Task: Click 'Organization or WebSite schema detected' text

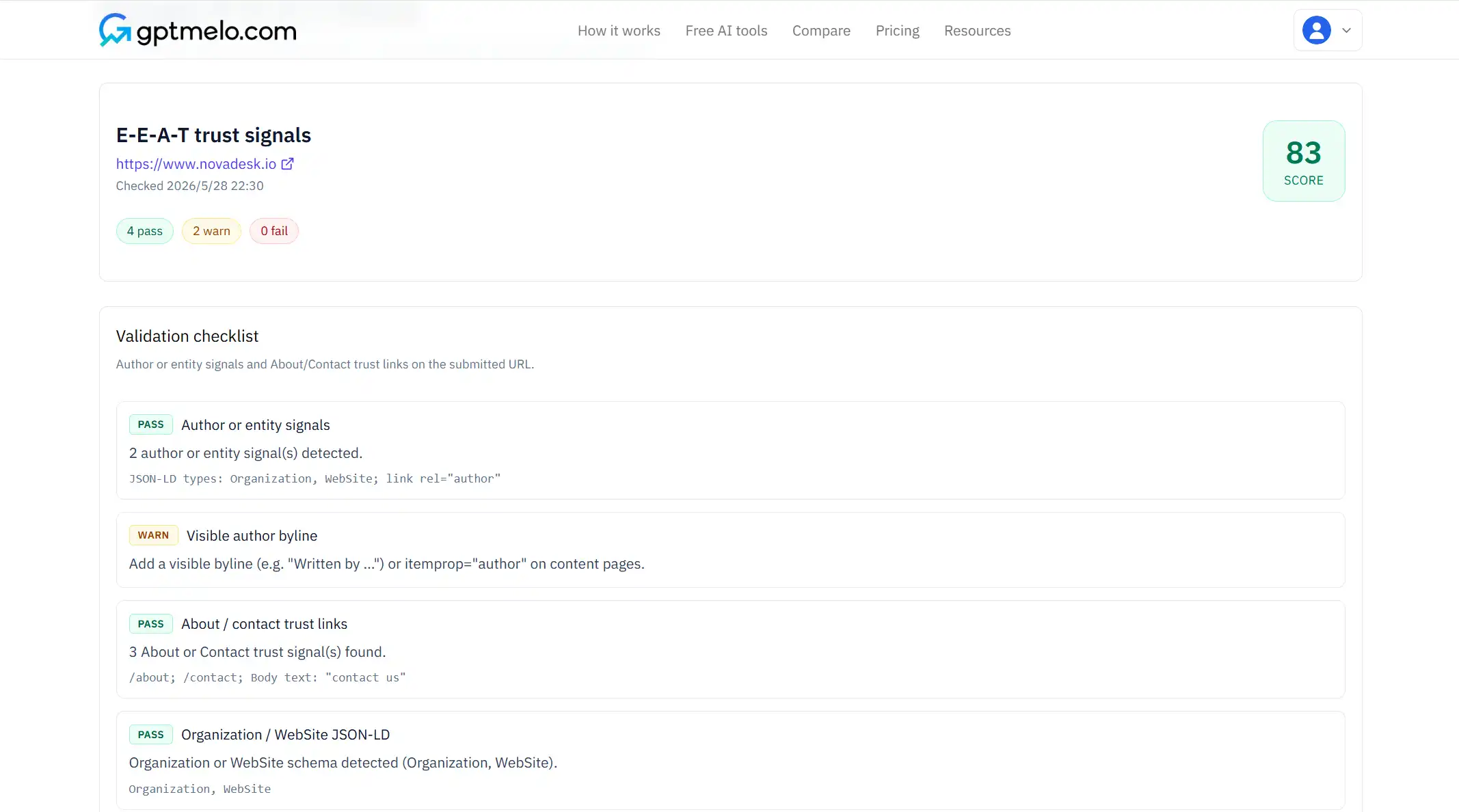Action: 343,763
